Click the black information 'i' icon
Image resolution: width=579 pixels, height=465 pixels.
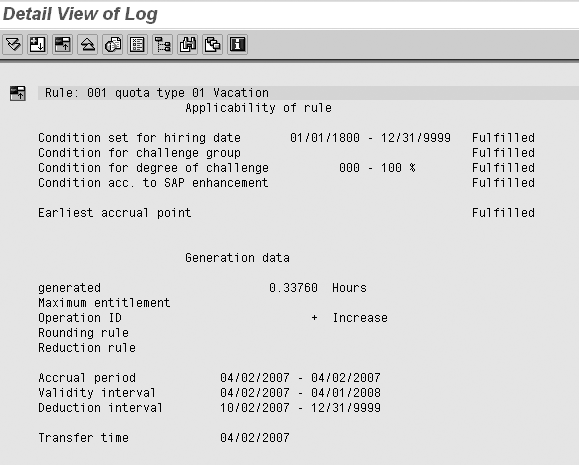[237, 45]
